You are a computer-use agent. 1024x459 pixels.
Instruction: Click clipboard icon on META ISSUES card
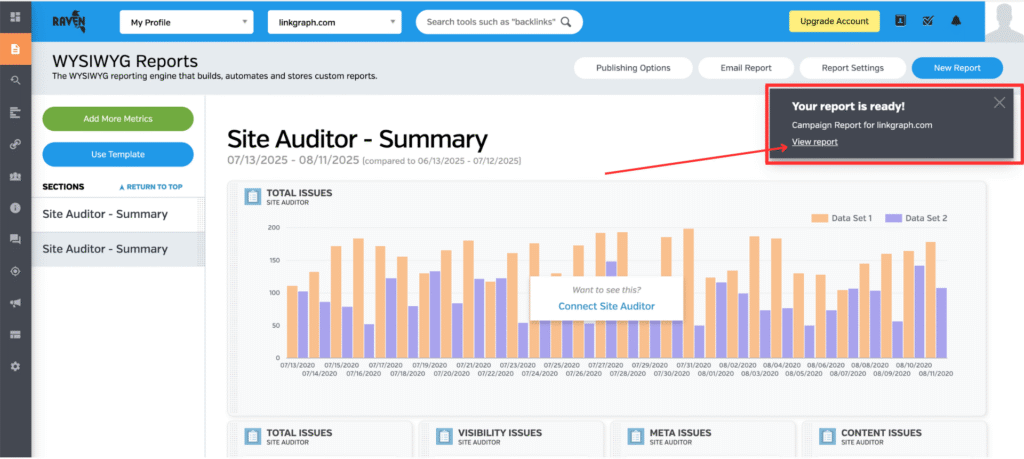pos(636,436)
